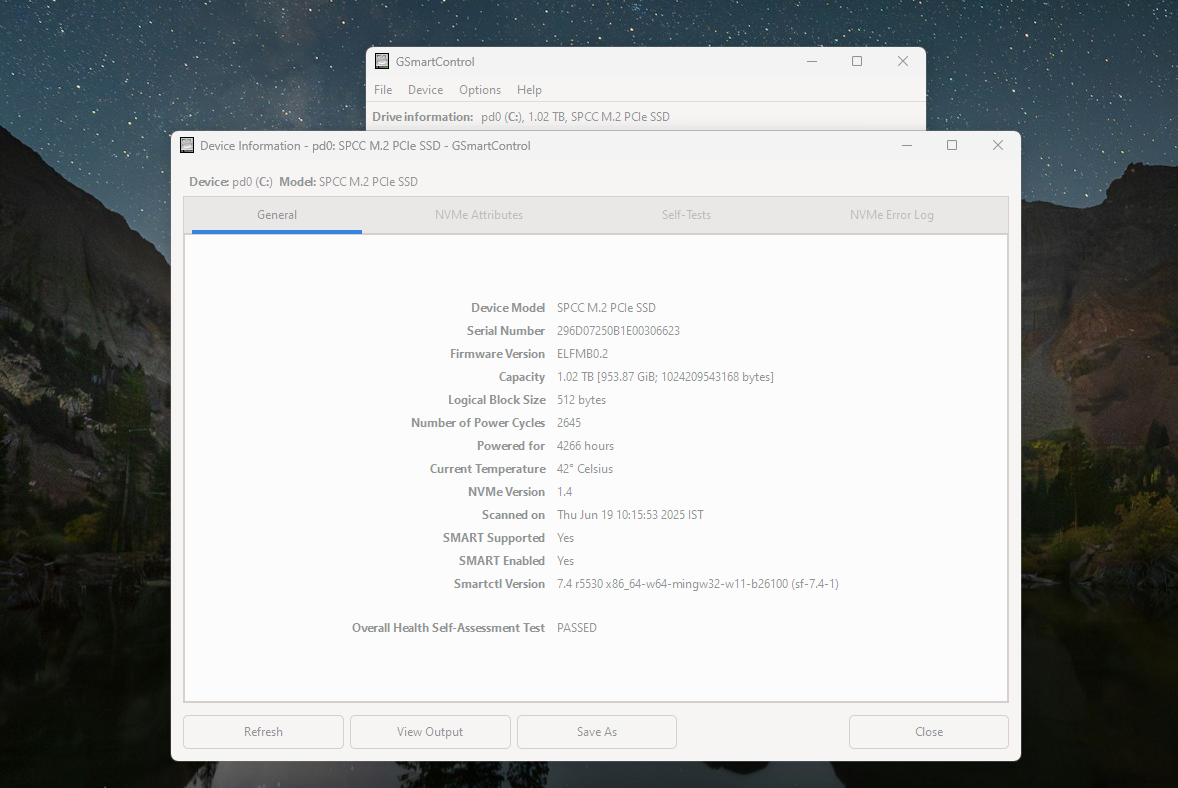Minimize the Device Information dialog window
The height and width of the screenshot is (788, 1178).
906,145
